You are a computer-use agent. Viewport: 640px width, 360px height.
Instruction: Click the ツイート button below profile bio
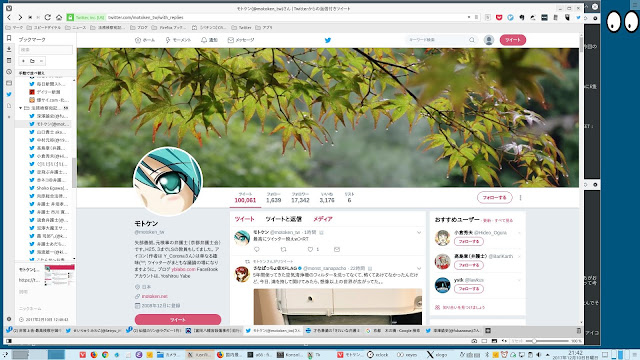coord(178,320)
